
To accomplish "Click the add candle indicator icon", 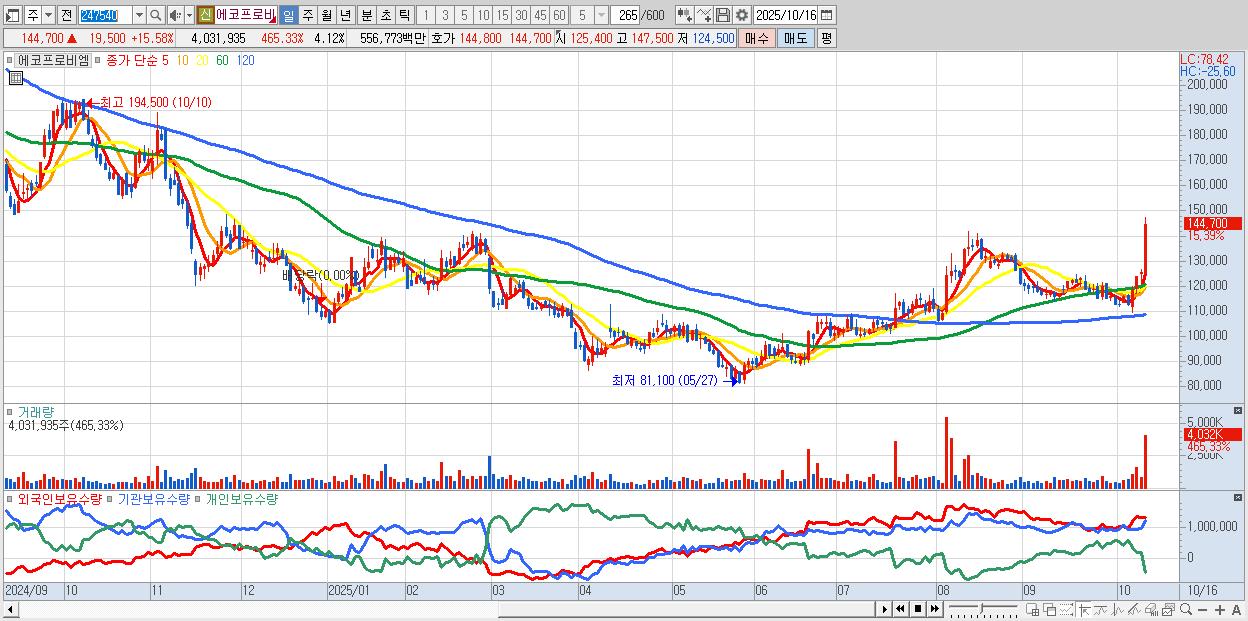I will [x=685, y=15].
